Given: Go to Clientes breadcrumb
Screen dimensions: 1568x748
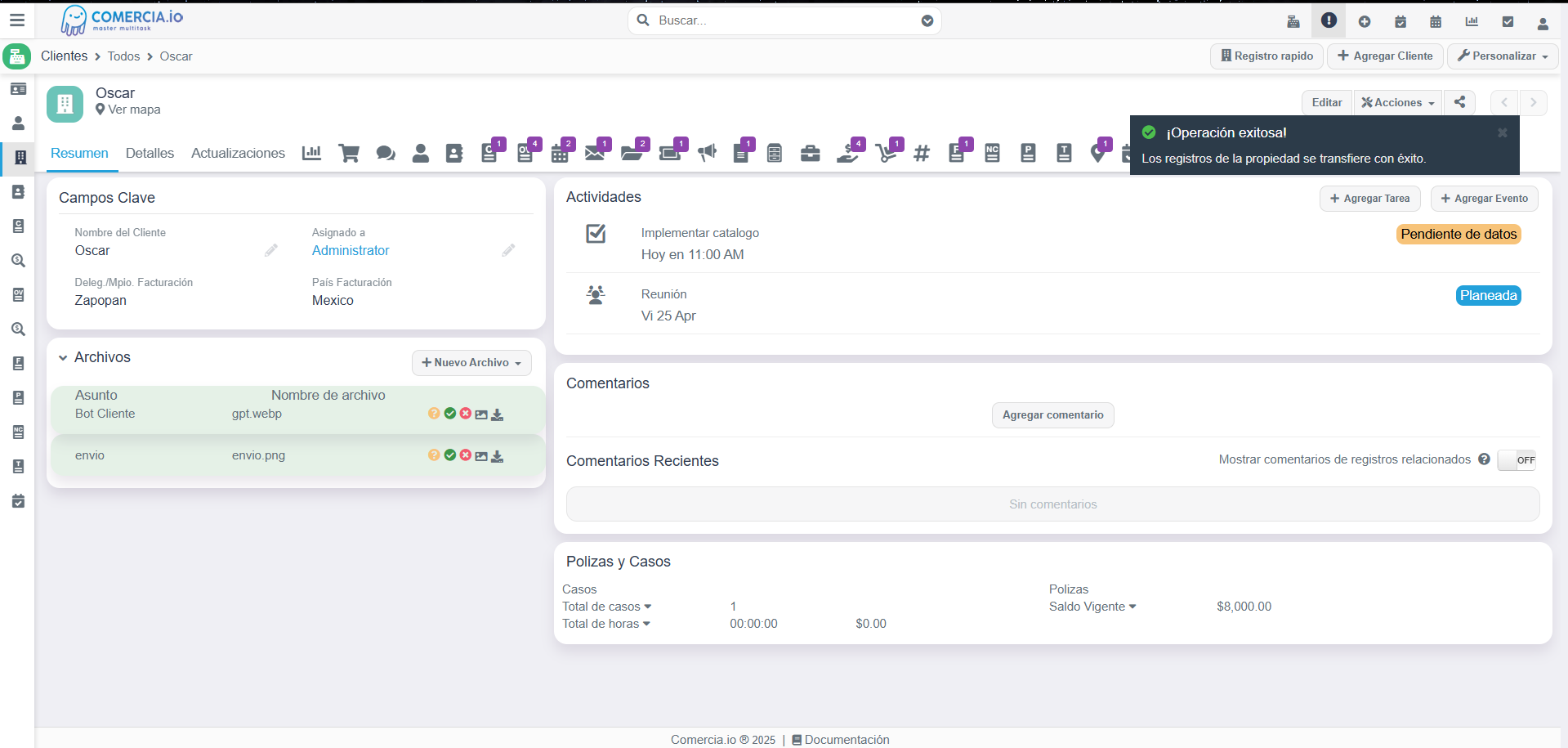Looking at the screenshot, I should [x=64, y=56].
